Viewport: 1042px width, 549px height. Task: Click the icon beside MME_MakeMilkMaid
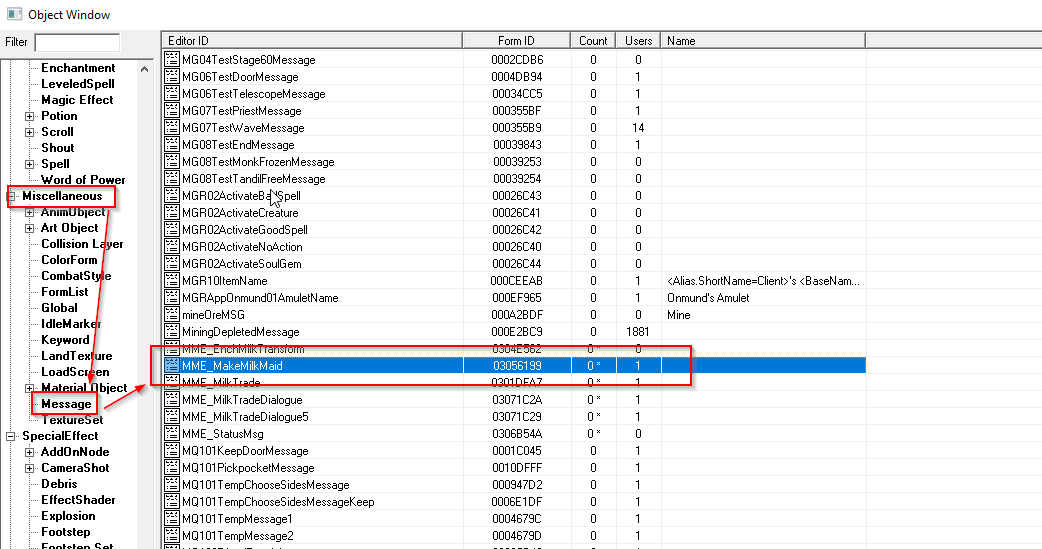[172, 366]
